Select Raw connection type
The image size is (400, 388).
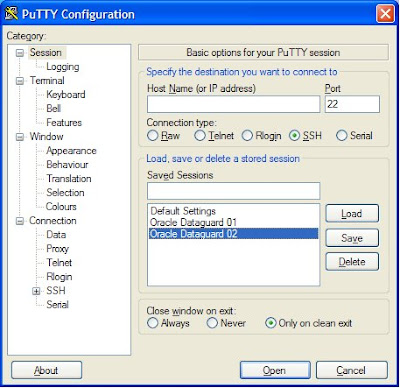click(163, 136)
